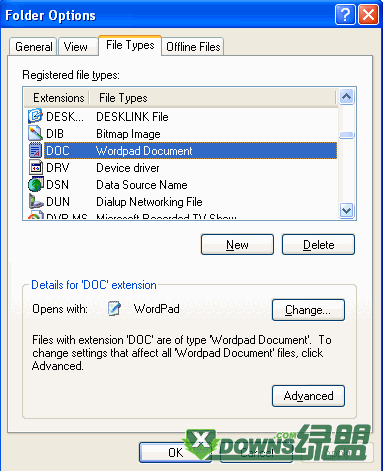Viewport: 383px width, 471px height.
Task: Click the DUN Dialup Networking icon
Action: (x=36, y=201)
